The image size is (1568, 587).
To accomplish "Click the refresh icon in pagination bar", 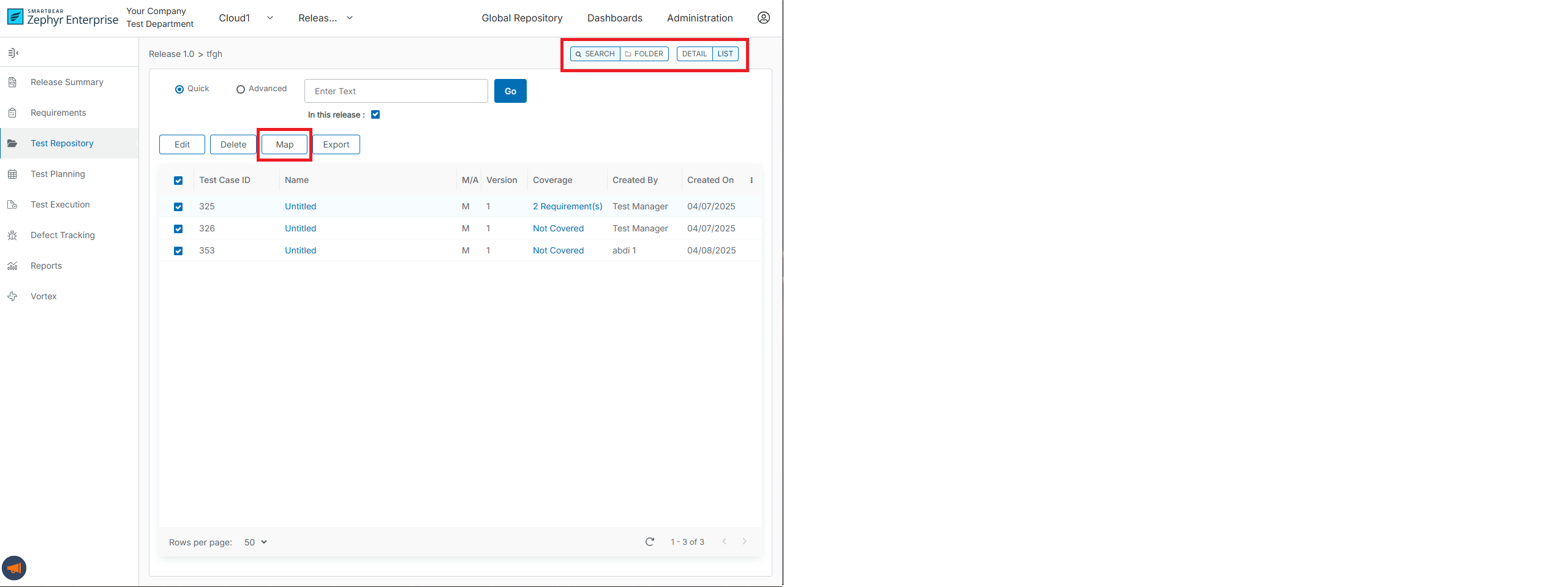I will (x=649, y=542).
